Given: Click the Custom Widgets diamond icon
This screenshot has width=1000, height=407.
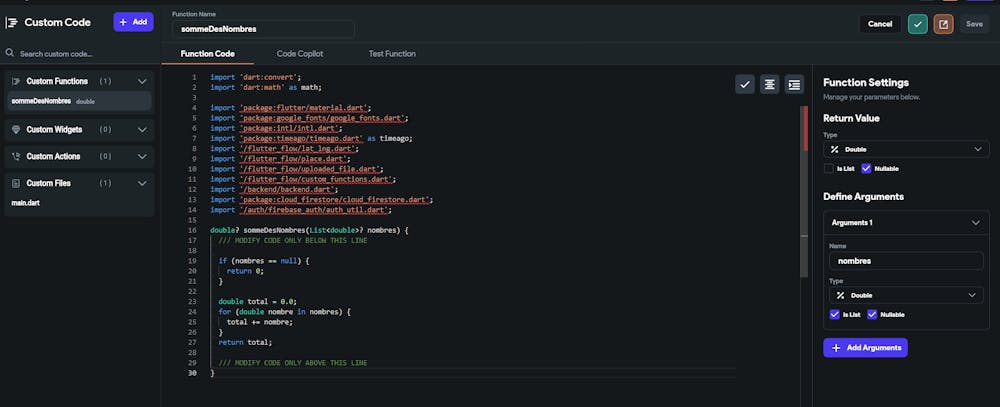Looking at the screenshot, I should [x=16, y=129].
